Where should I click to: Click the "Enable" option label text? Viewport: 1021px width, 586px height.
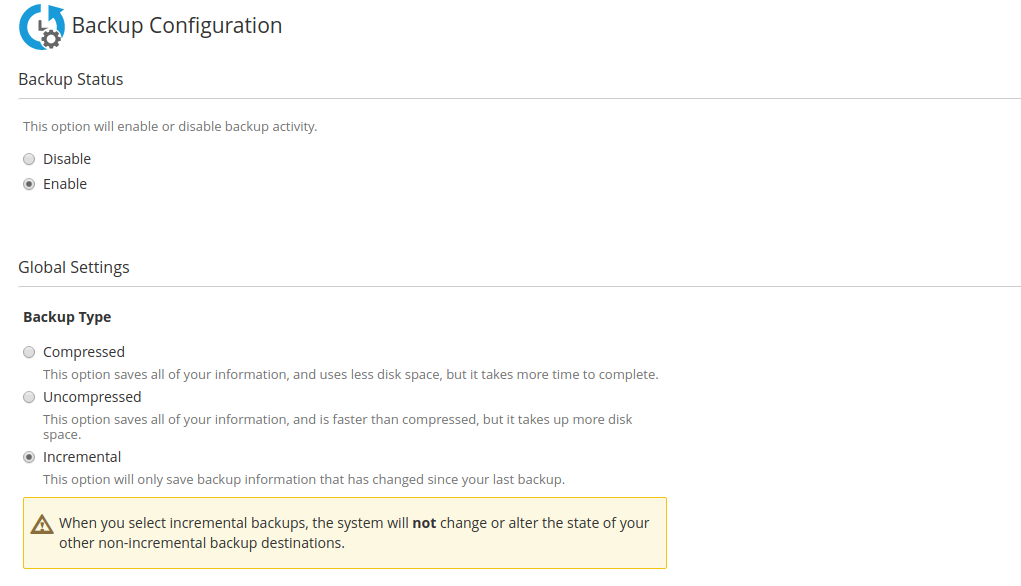click(x=65, y=184)
